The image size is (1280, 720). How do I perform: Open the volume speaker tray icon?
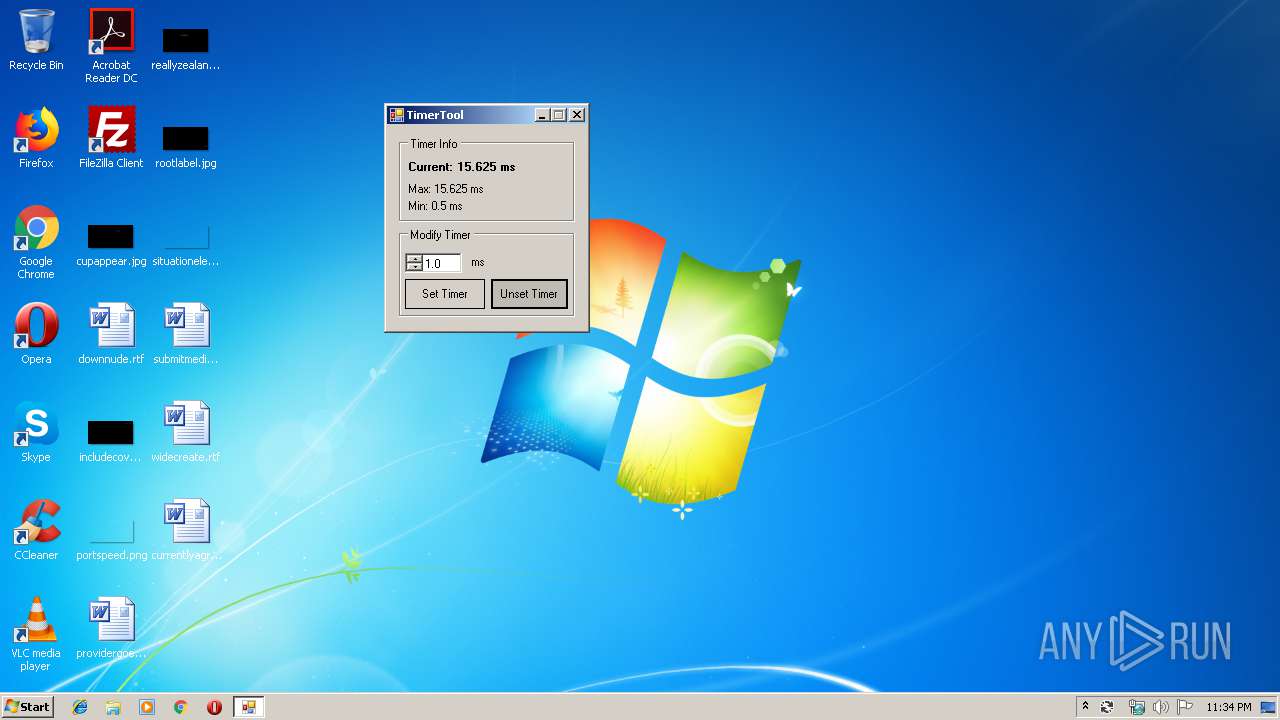(1161, 707)
